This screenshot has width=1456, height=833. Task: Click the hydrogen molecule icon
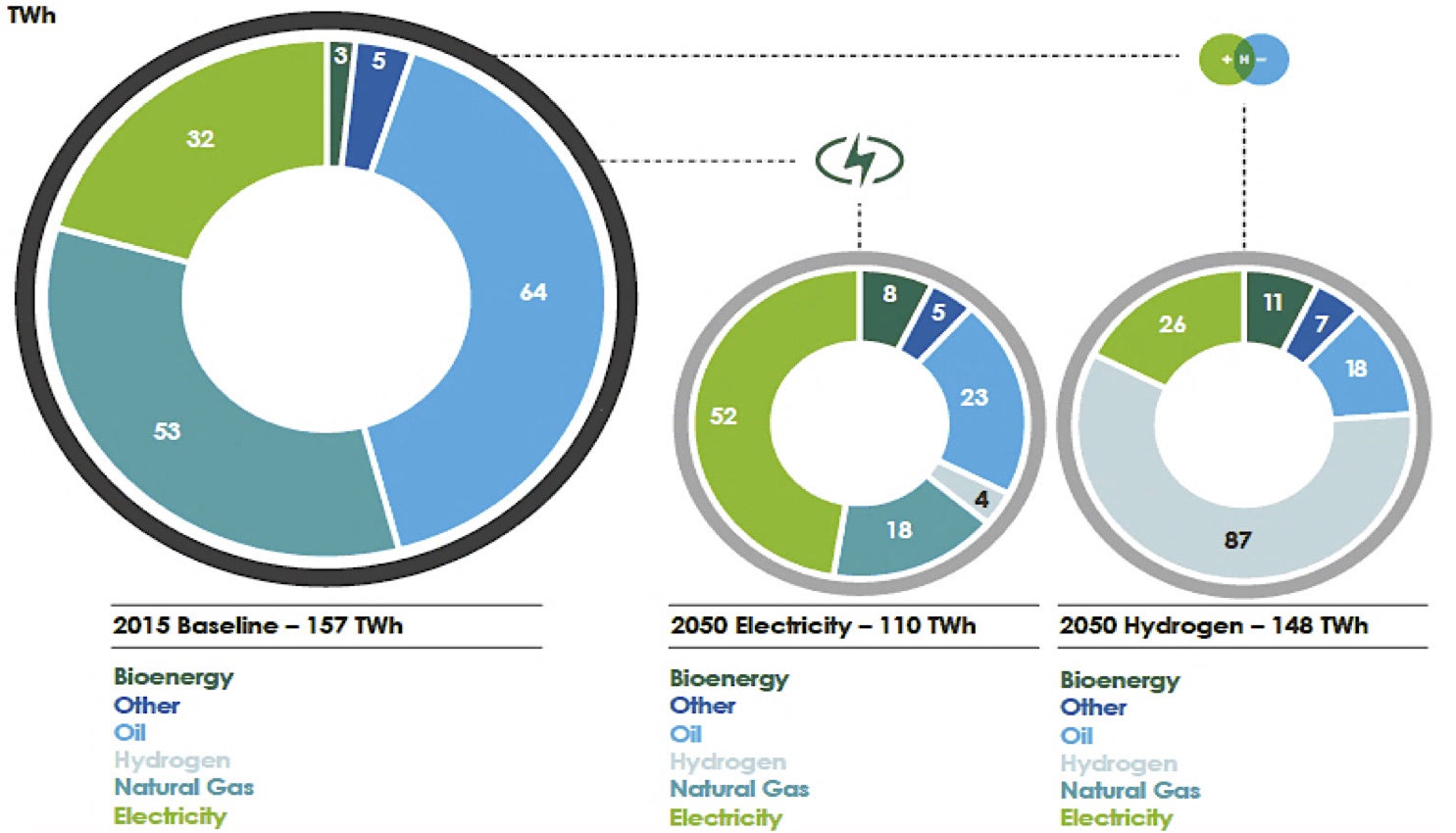1243,60
